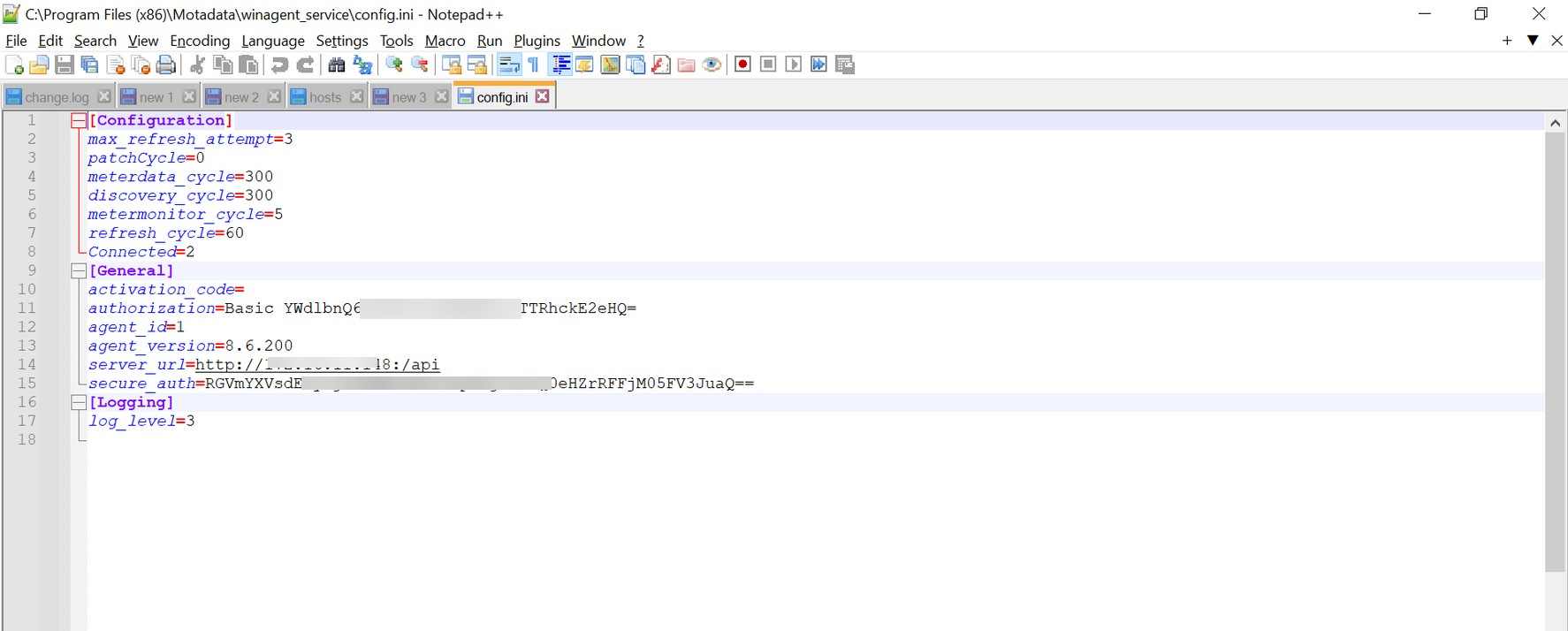The width and height of the screenshot is (1568, 631).
Task: Open the Language menu
Action: (x=273, y=41)
